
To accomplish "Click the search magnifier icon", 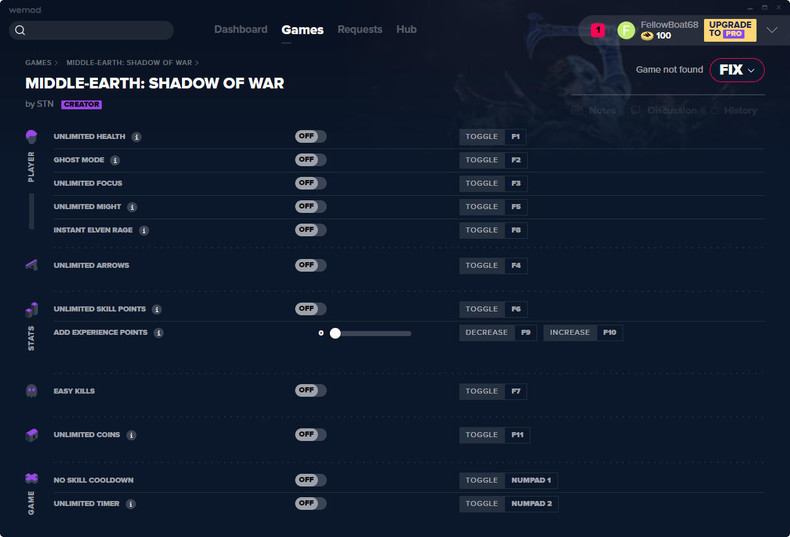I will (x=20, y=30).
